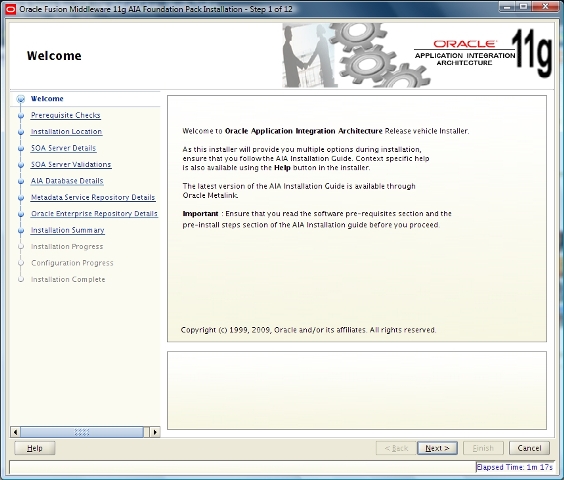Click the bullet icon beside AIA Database Details
Image resolution: width=564 pixels, height=480 pixels.
click(x=21, y=181)
